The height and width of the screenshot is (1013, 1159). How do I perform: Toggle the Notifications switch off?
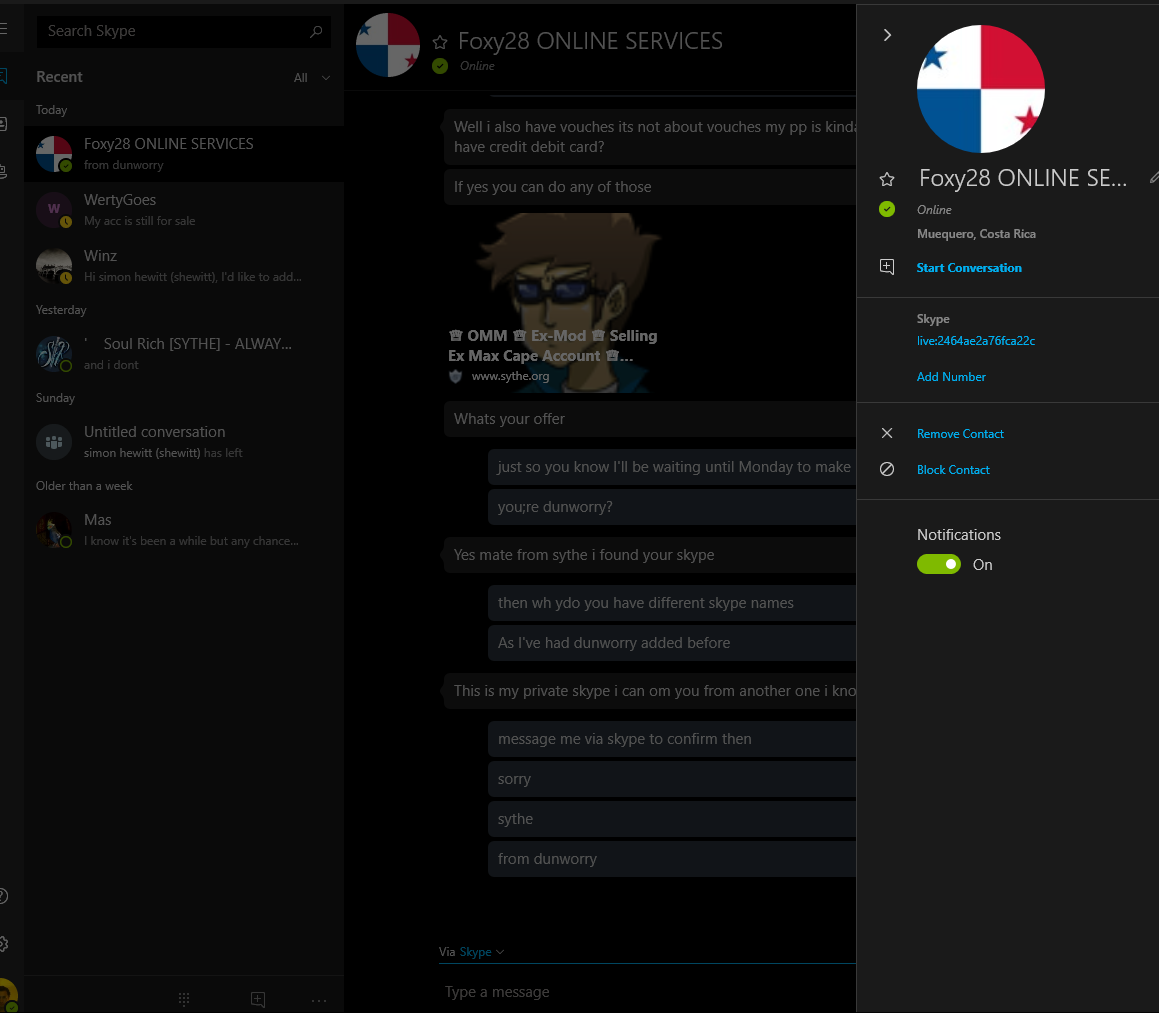click(939, 564)
